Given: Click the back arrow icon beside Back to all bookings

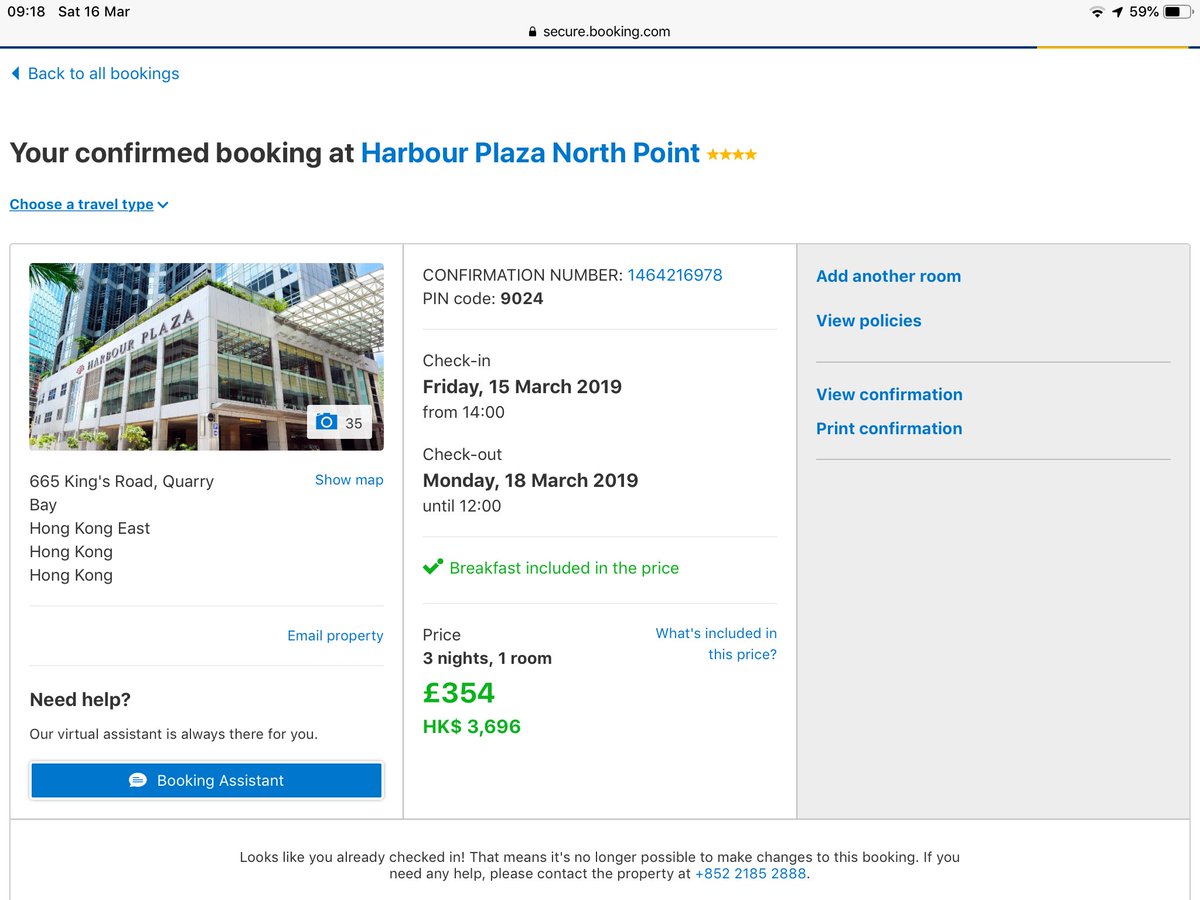Looking at the screenshot, I should tap(15, 74).
